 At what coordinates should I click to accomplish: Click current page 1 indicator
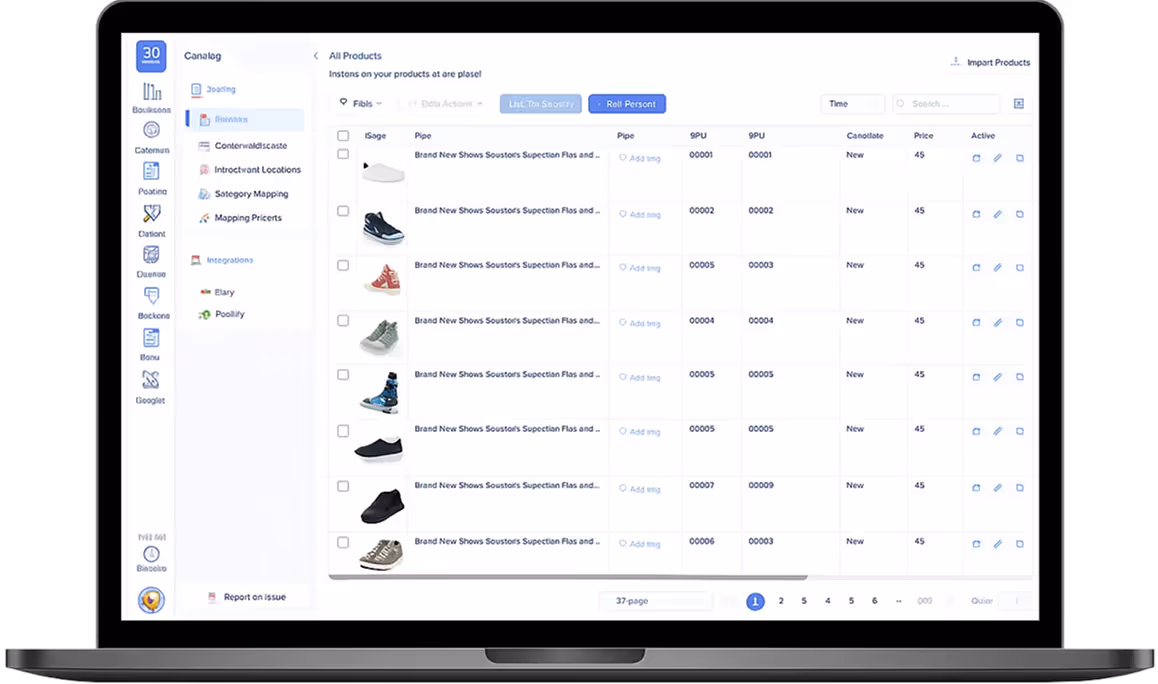(755, 601)
